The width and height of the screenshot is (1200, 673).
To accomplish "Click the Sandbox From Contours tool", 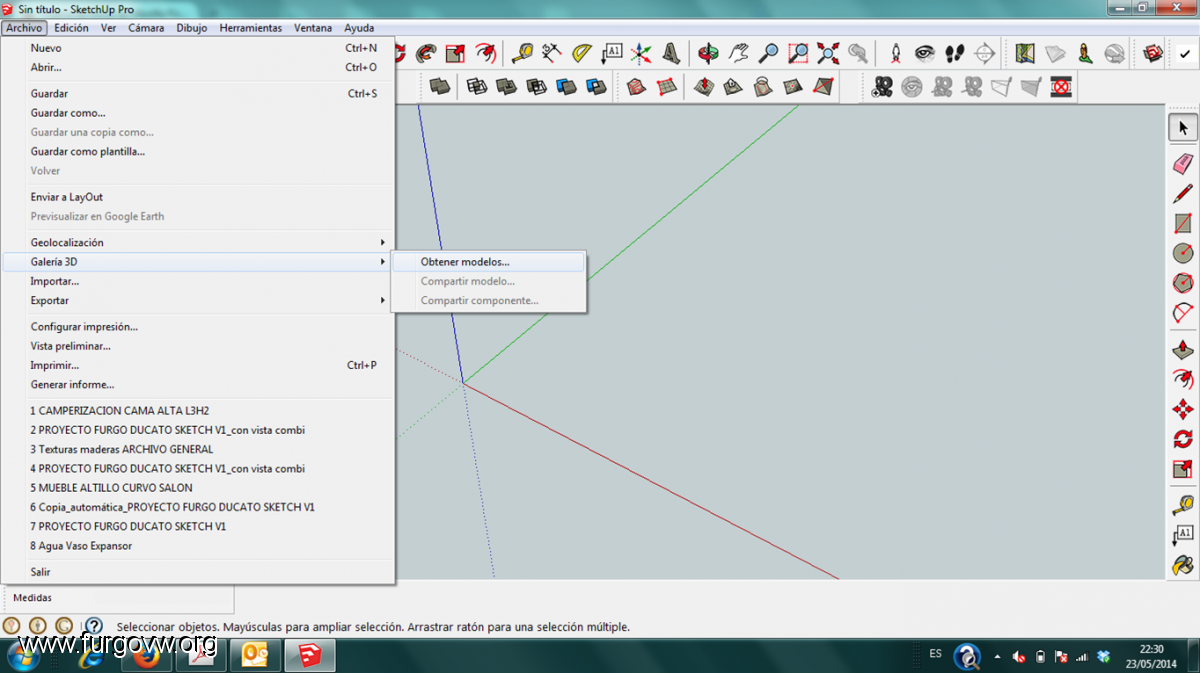I will [636, 87].
